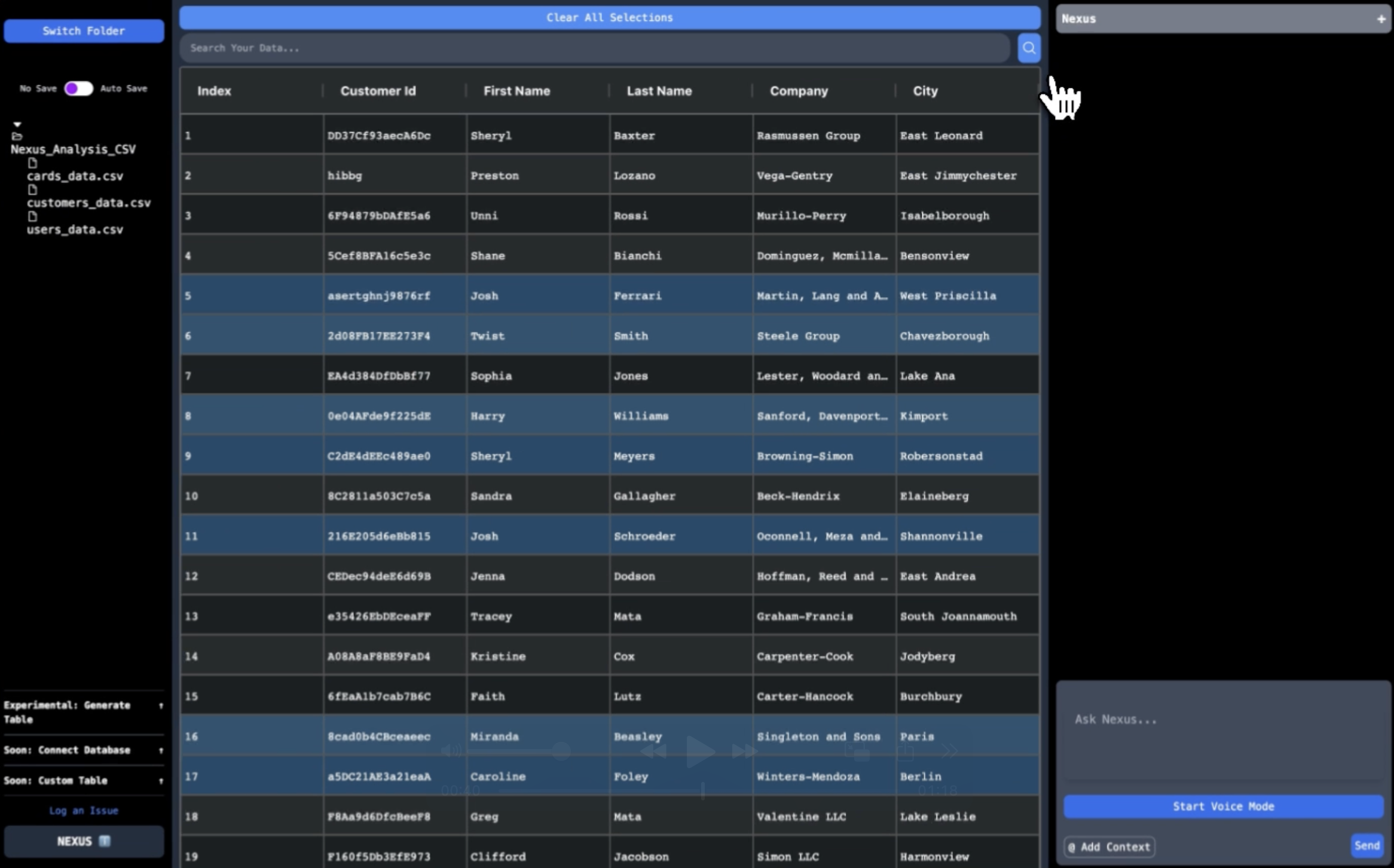The width and height of the screenshot is (1394, 868).
Task: Click the magnifier search icon button
Action: click(1028, 48)
